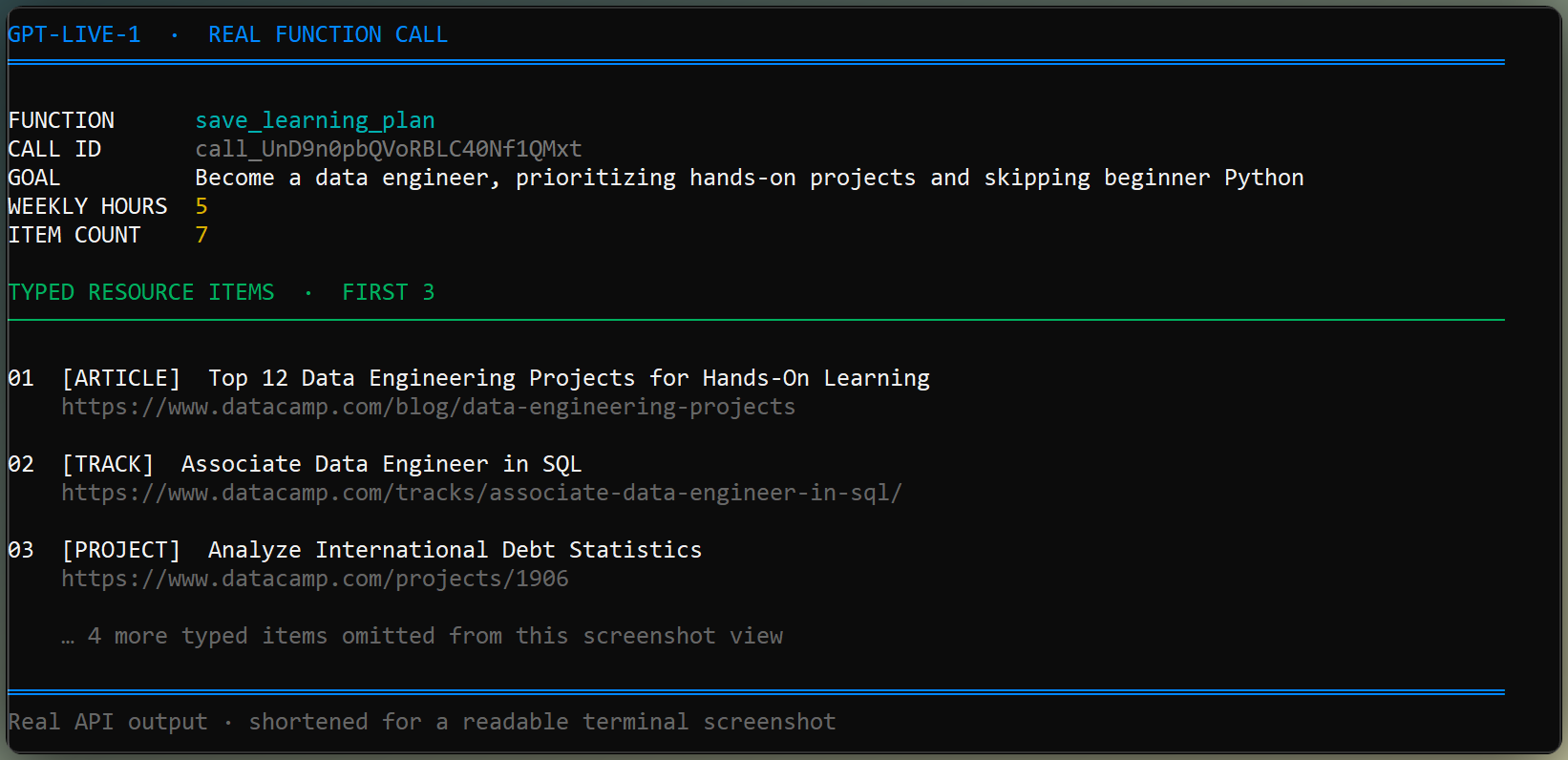Select the save_learning_plan function name
The width and height of the screenshot is (1568, 760).
[x=315, y=121]
